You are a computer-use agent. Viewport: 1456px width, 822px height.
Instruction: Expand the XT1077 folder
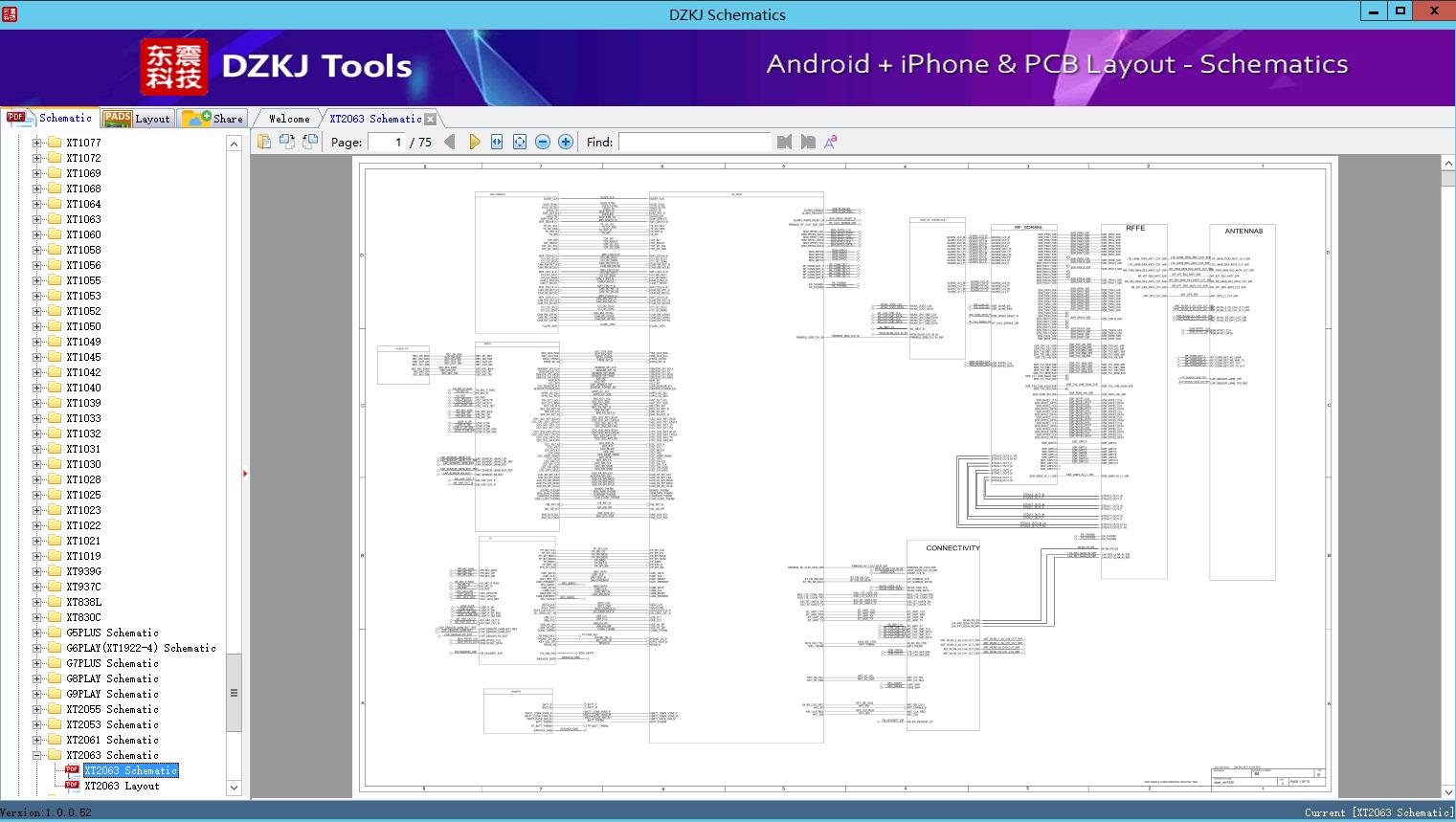36,143
